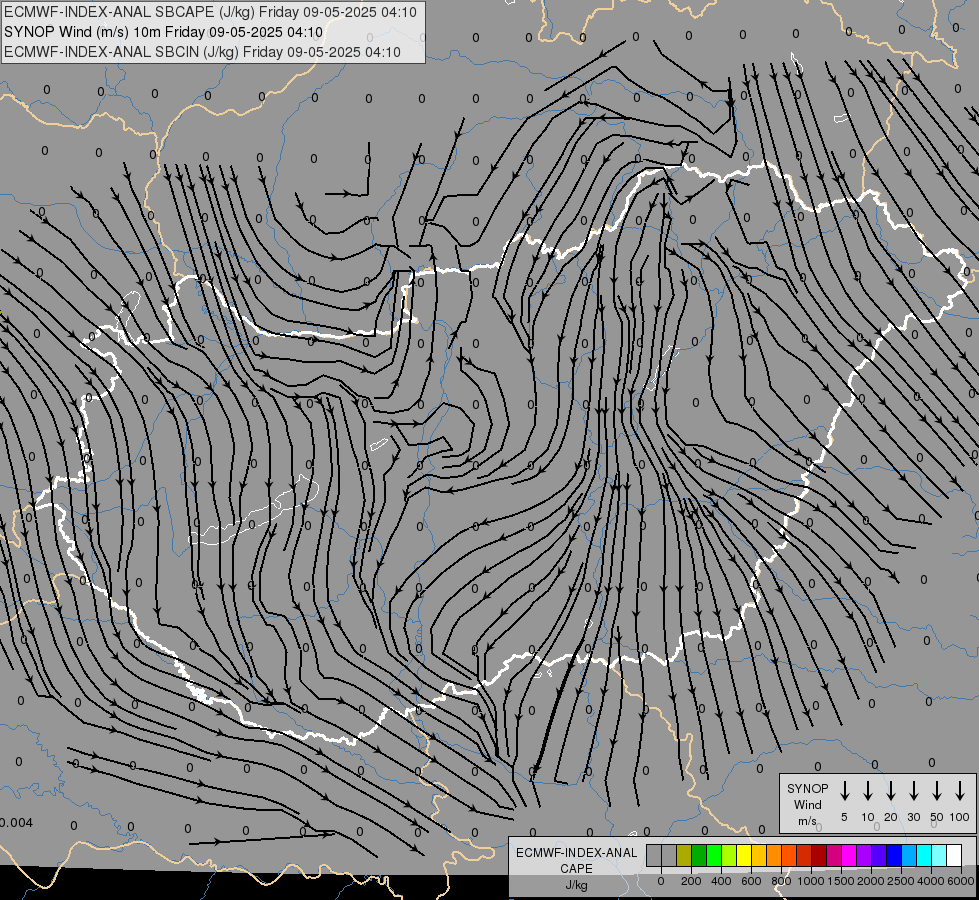979x900 pixels.
Task: Click the 400 tick label on color scale
Action: 721,881
